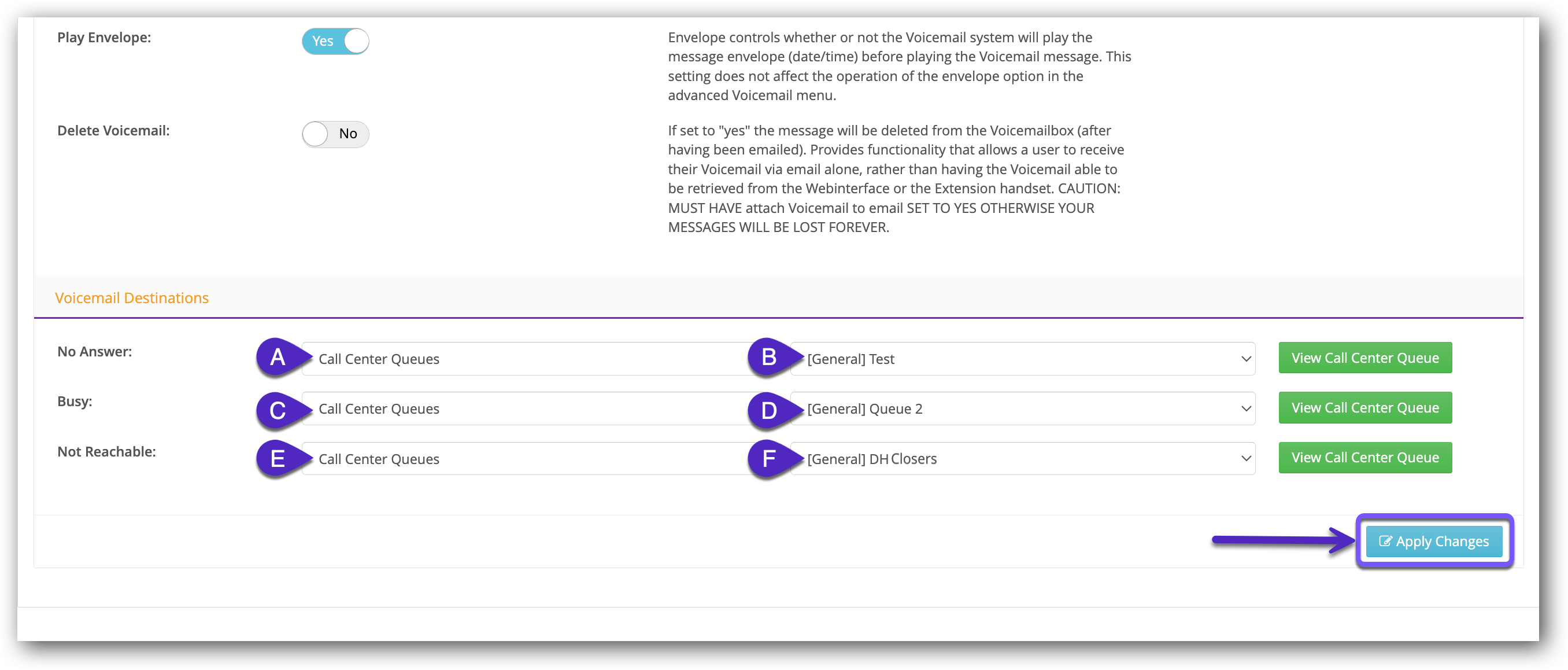
Task: View Call Center Queue for Busy
Action: (1365, 408)
